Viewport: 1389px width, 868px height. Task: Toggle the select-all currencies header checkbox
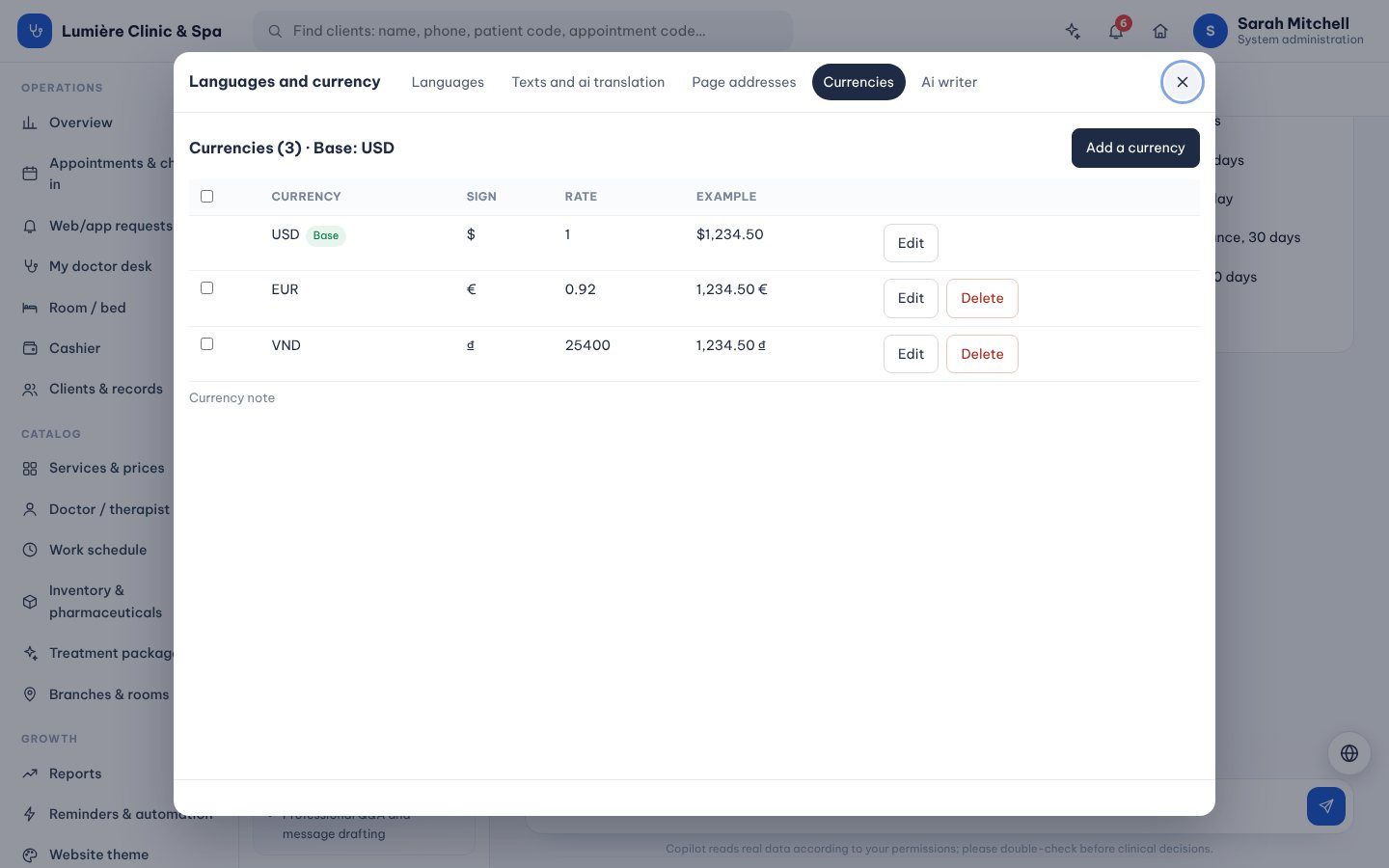206,197
